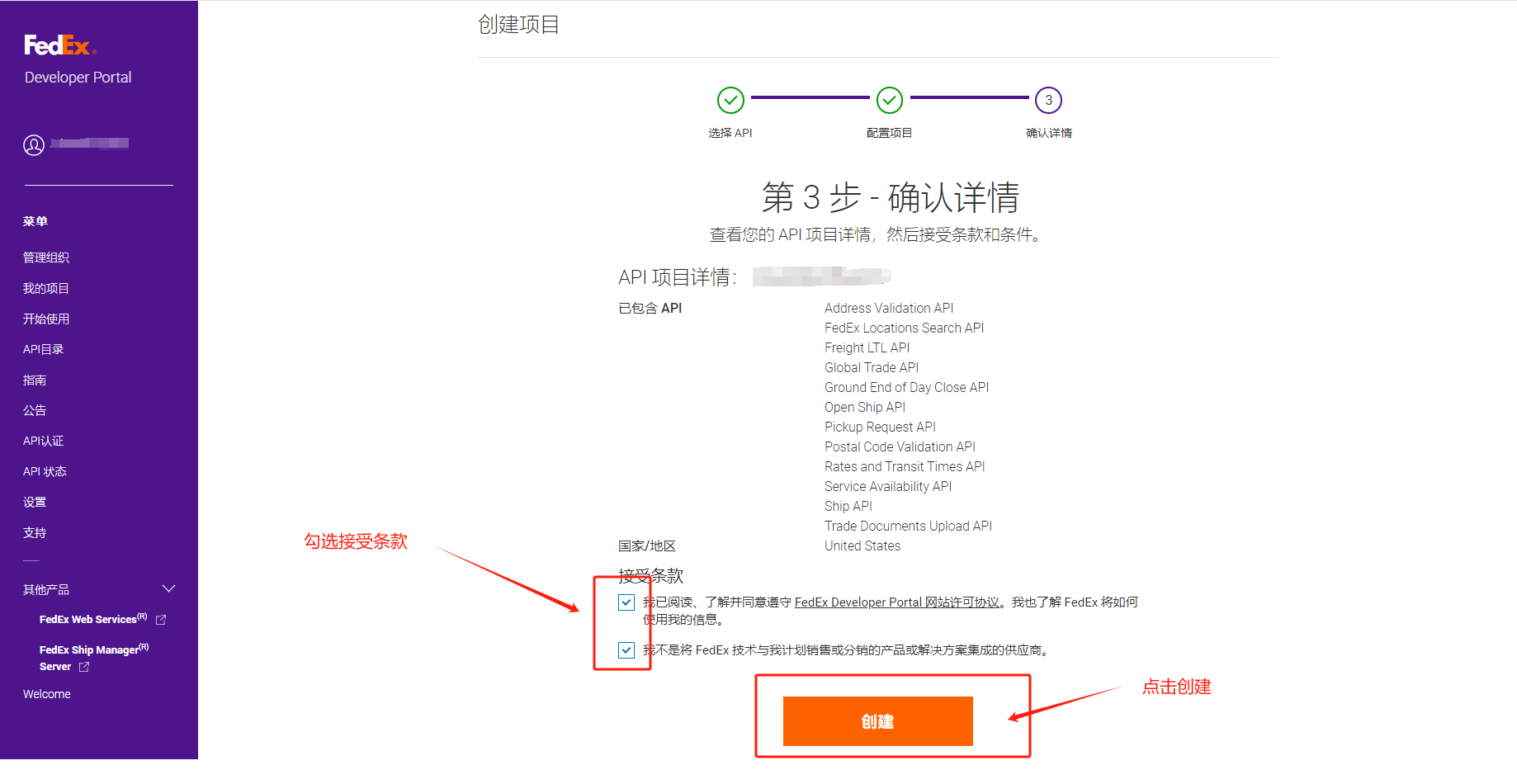Open the API目录 menu item
The image size is (1517, 784).
pos(43,349)
